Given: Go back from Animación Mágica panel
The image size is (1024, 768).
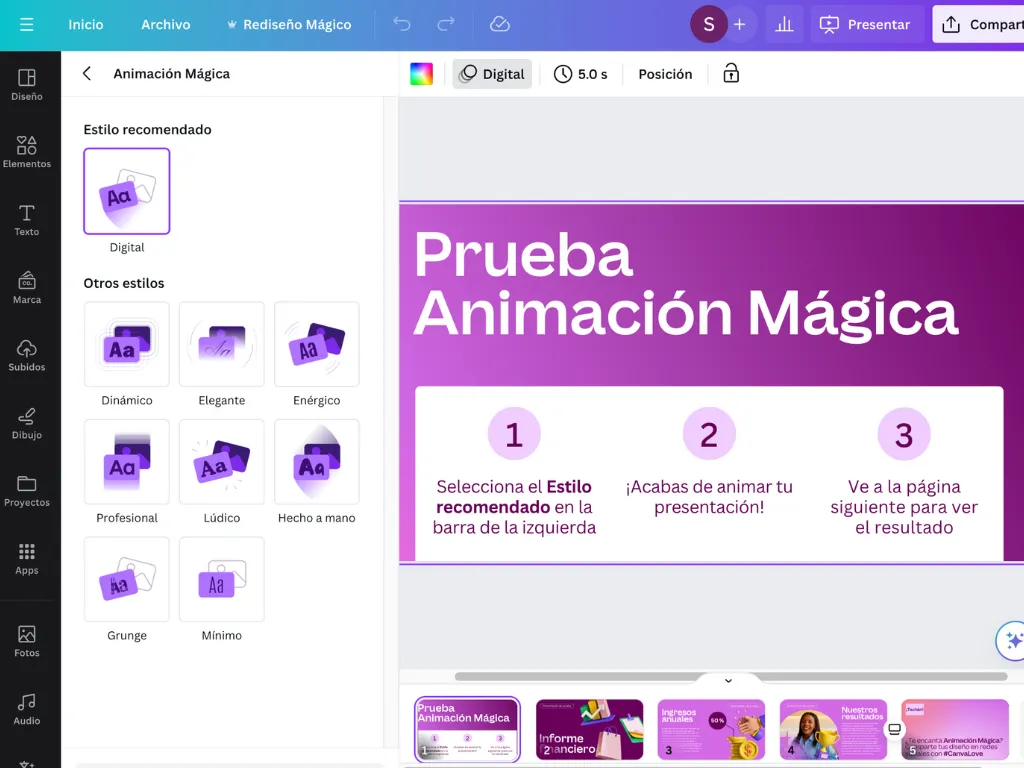Looking at the screenshot, I should (x=87, y=74).
